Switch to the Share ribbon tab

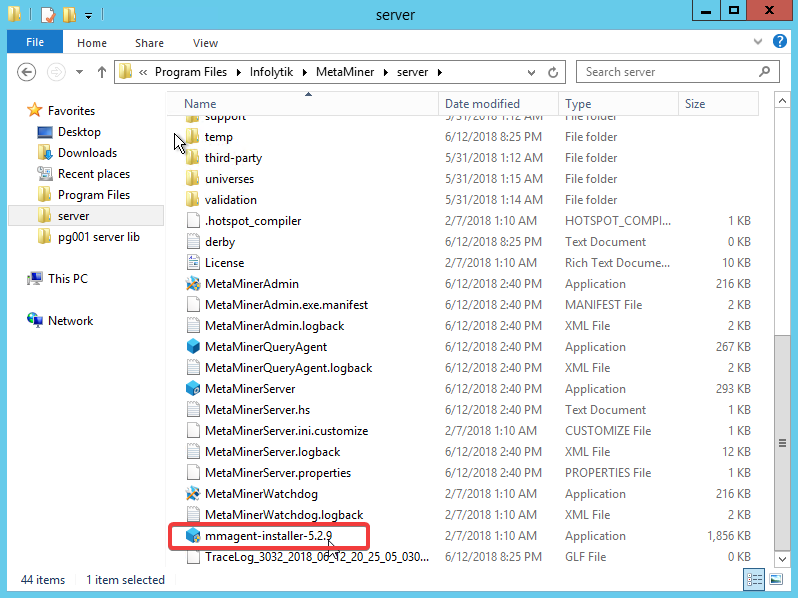pos(150,43)
